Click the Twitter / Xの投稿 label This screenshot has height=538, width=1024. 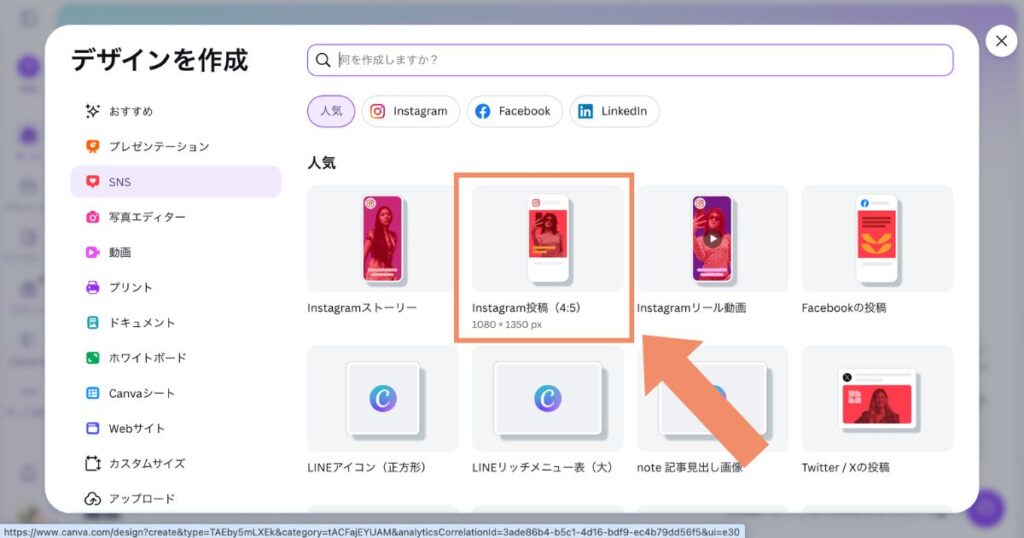point(846,467)
